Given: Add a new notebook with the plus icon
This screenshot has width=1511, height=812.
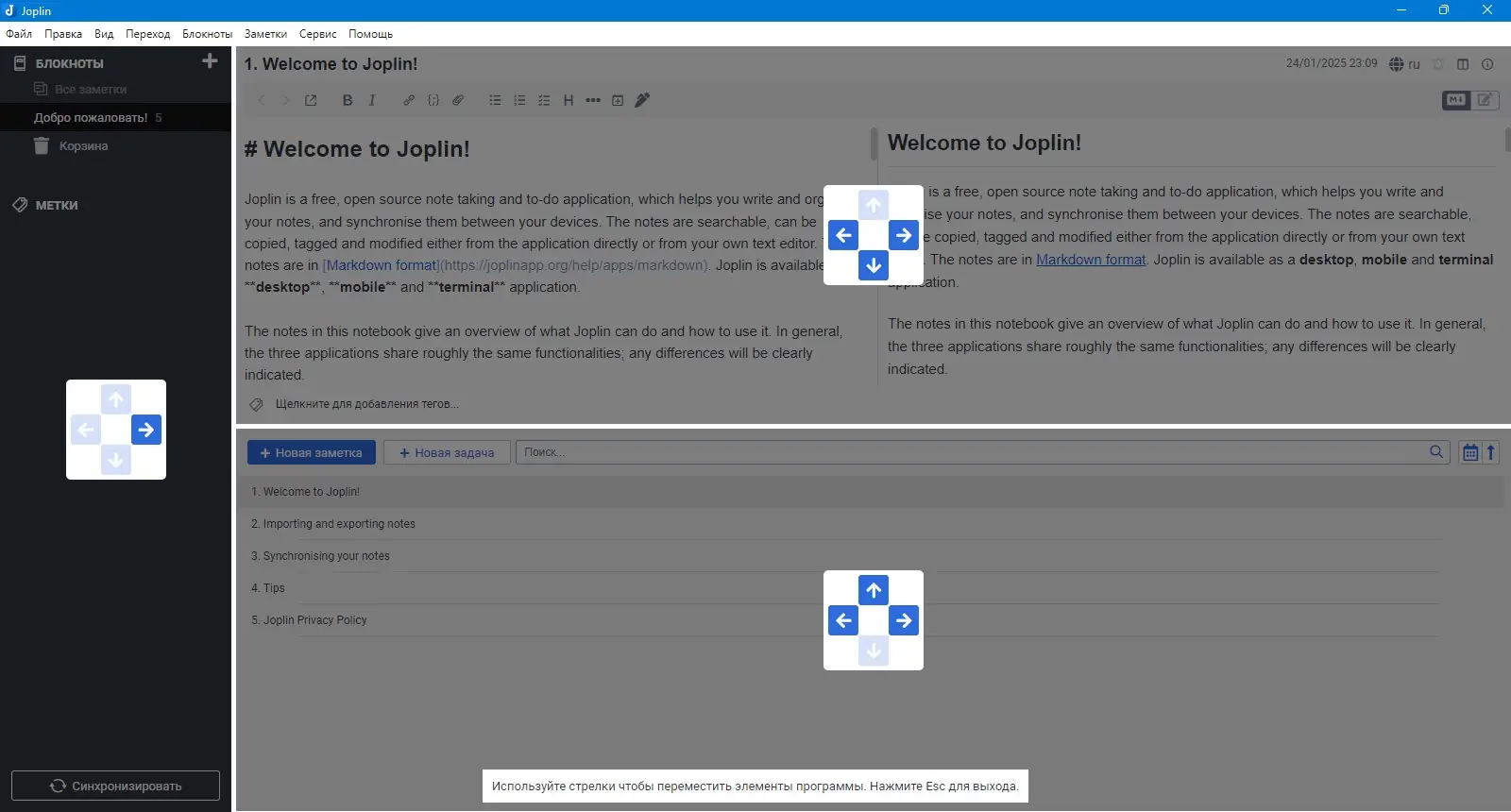Looking at the screenshot, I should 210,61.
